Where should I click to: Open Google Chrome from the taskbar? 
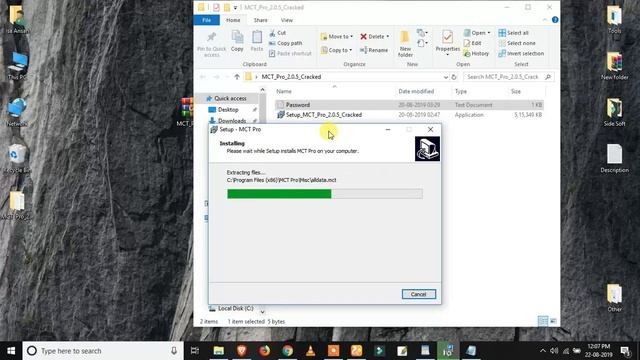tap(287, 351)
